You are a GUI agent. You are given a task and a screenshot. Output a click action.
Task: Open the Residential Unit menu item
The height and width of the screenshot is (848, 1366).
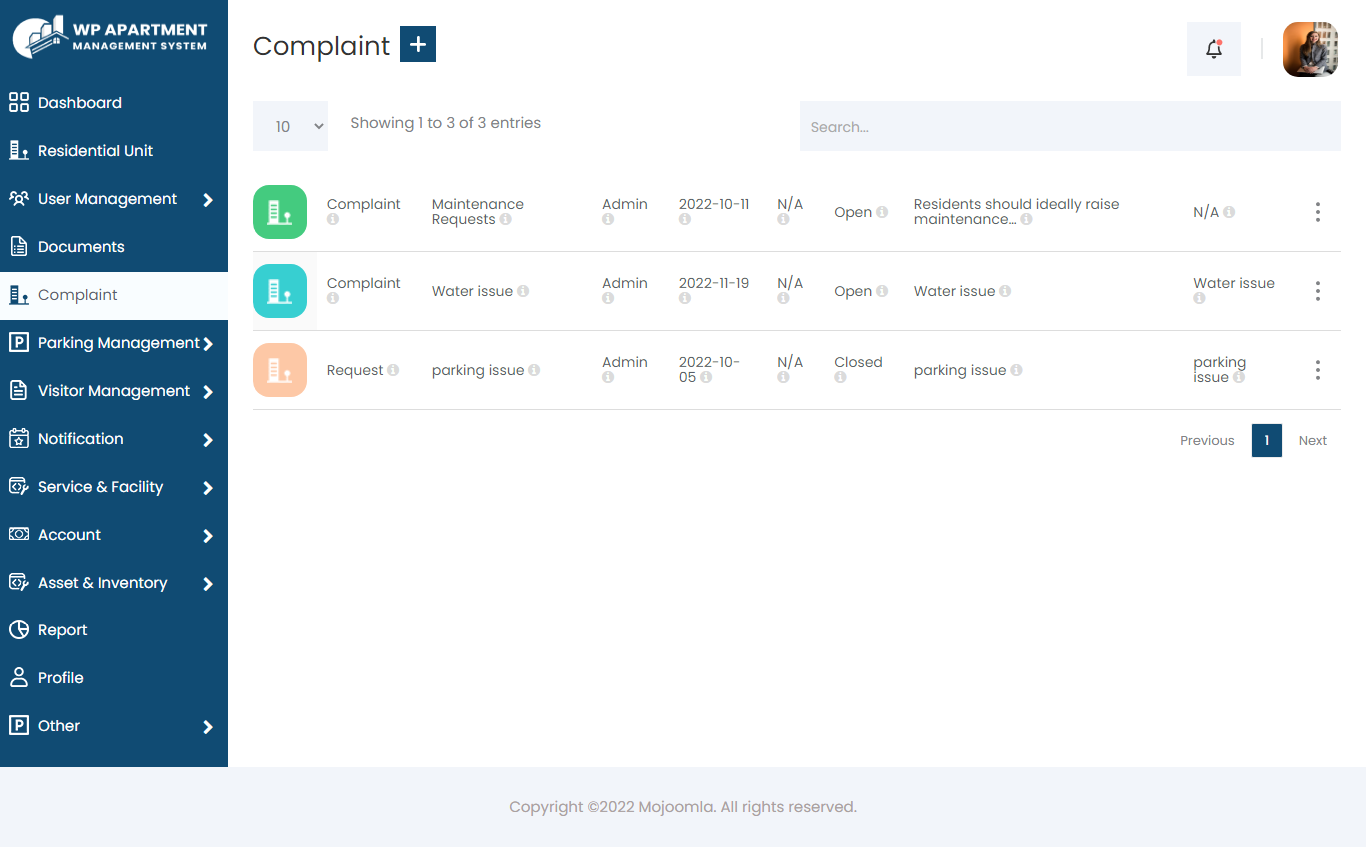(114, 150)
